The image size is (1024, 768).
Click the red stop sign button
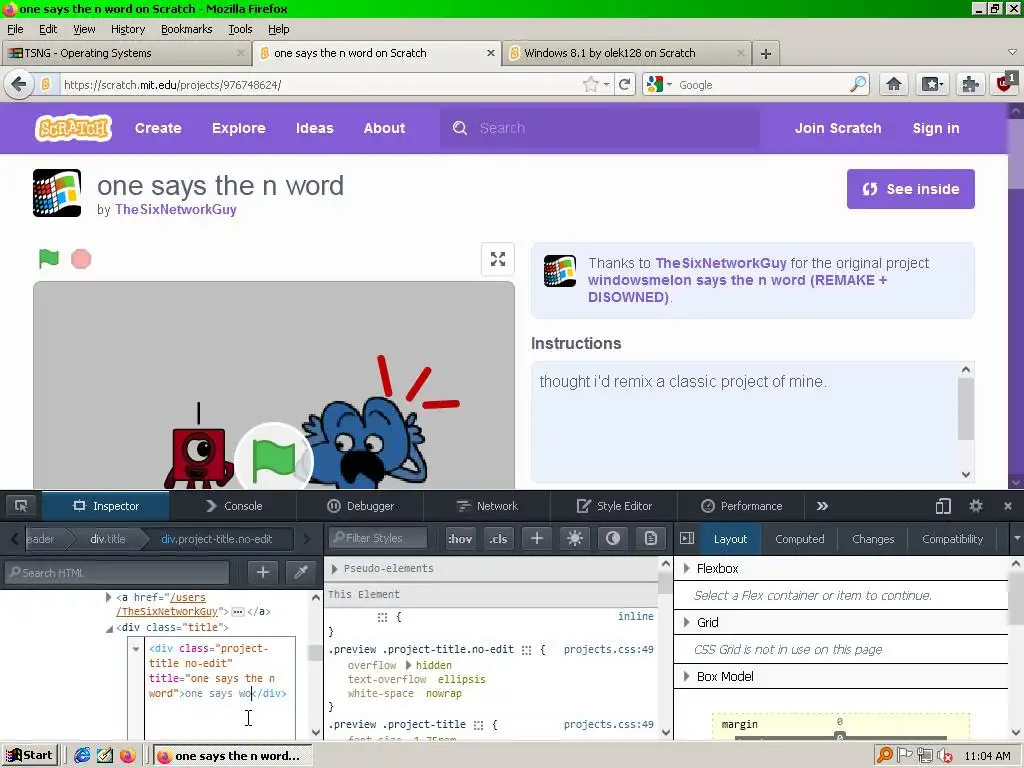coord(81,259)
